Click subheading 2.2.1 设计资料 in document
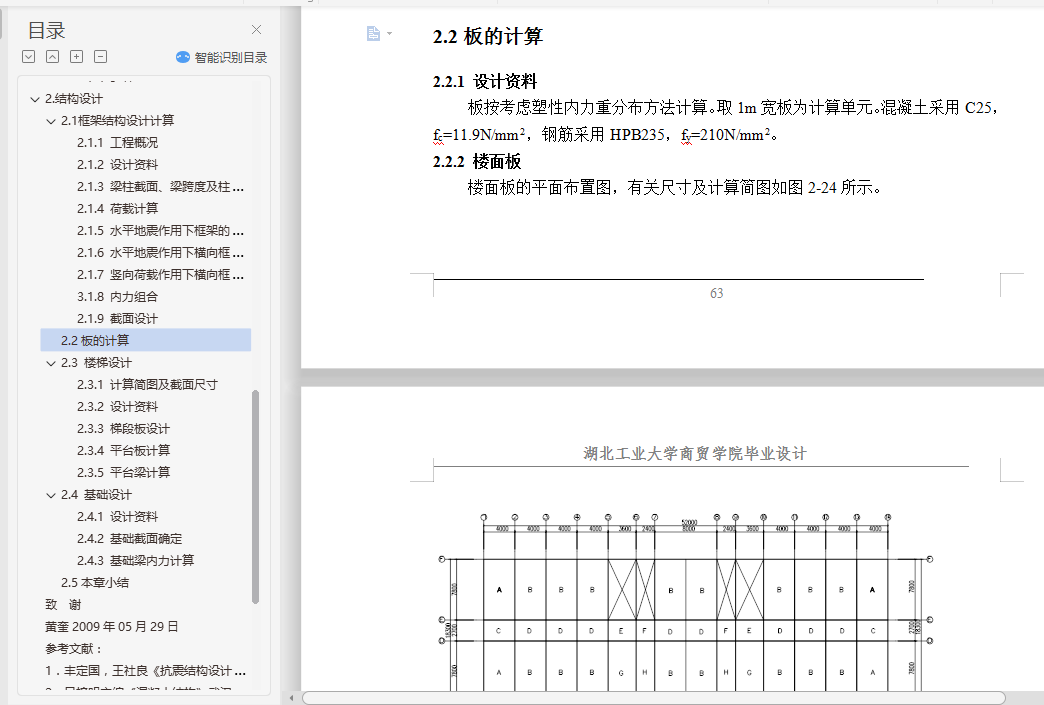1044x705 pixels. click(x=484, y=81)
